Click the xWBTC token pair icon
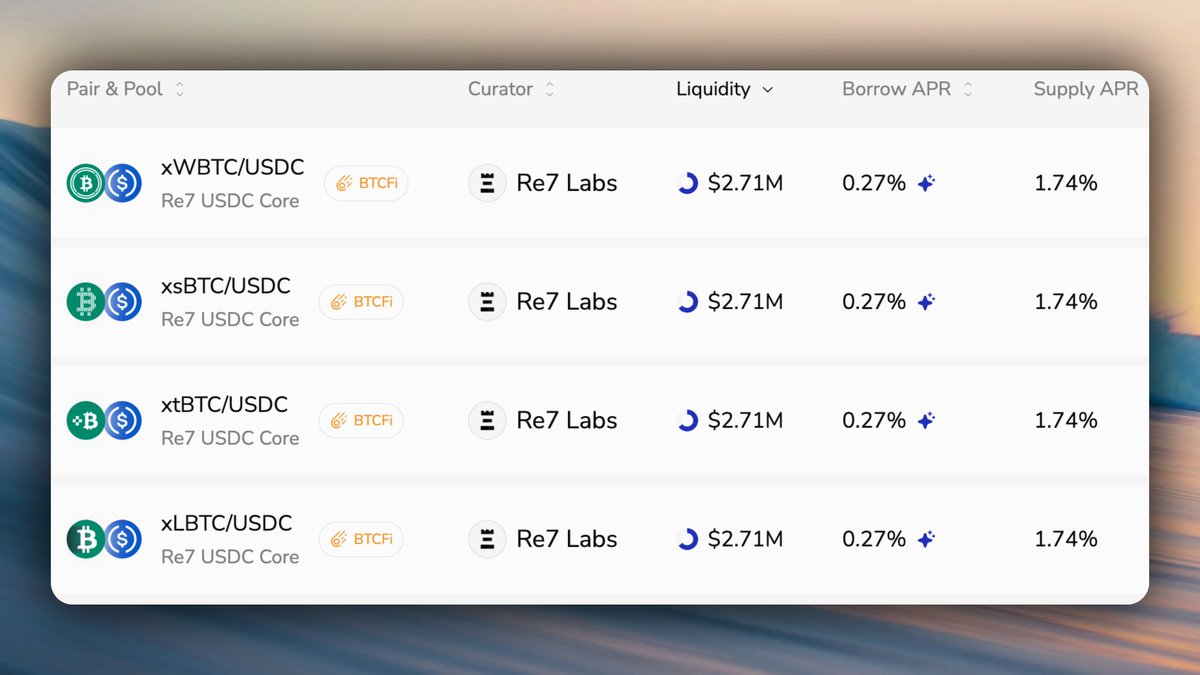The width and height of the screenshot is (1200, 675). tap(104, 183)
